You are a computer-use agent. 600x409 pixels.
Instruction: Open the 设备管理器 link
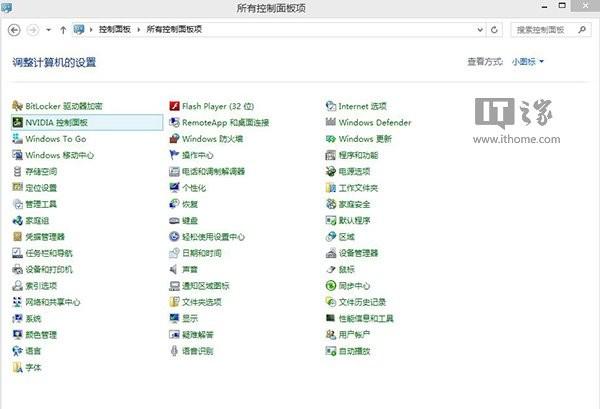pos(358,253)
